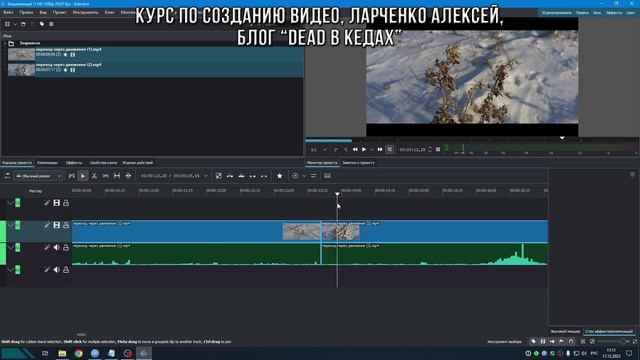640x360 pixels.
Task: Play the project monitor
Action: [364, 150]
